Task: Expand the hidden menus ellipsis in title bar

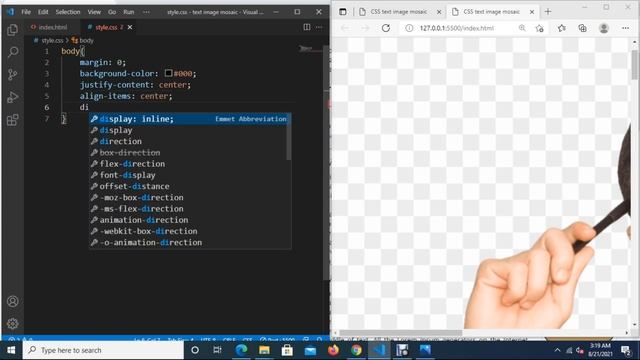Action: (x=146, y=12)
